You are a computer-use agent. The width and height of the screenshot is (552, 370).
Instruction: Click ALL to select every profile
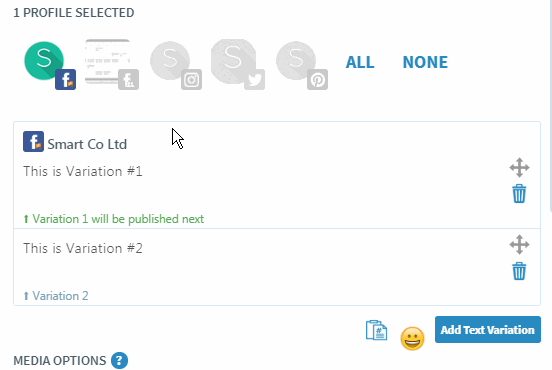(360, 62)
